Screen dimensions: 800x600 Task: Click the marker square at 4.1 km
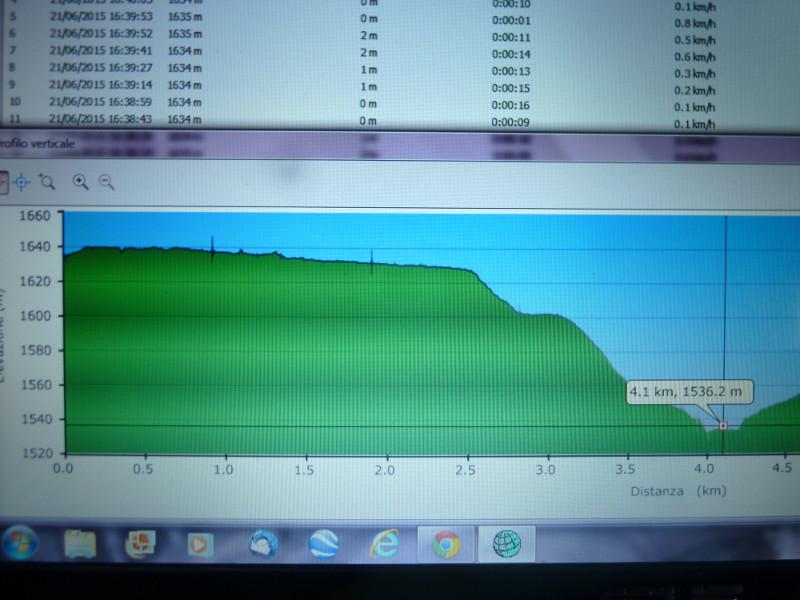(x=723, y=426)
